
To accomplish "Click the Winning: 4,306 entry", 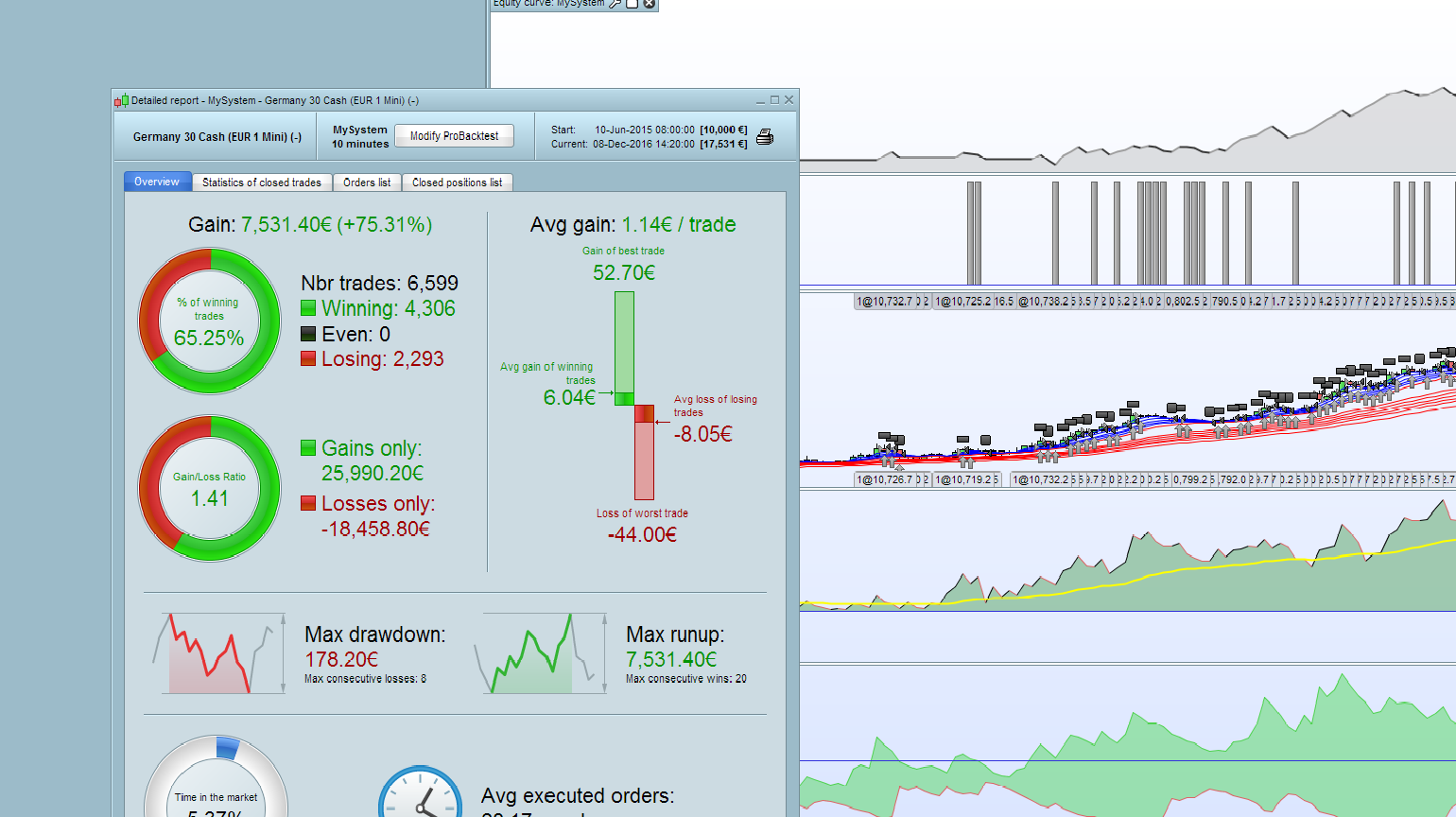I will tap(389, 308).
